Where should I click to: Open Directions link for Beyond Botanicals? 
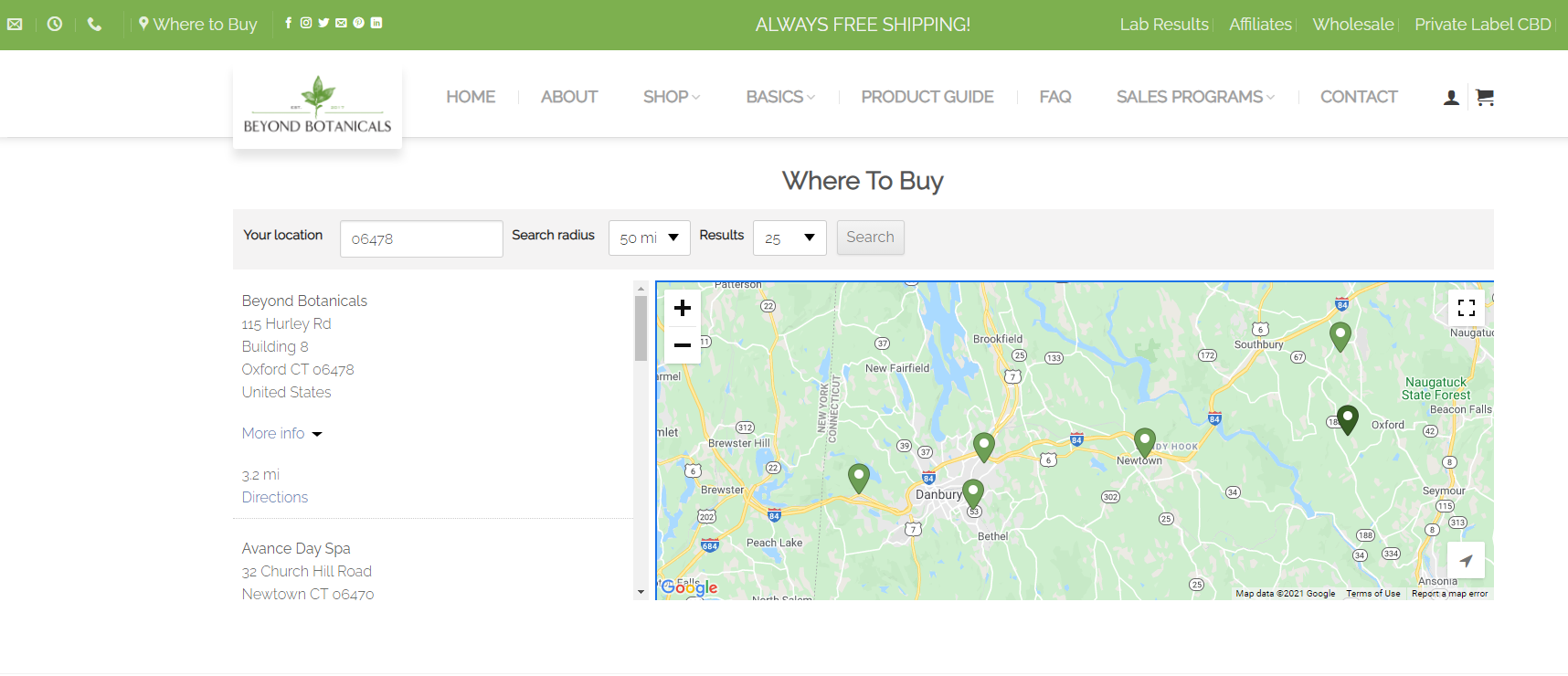pyautogui.click(x=275, y=498)
